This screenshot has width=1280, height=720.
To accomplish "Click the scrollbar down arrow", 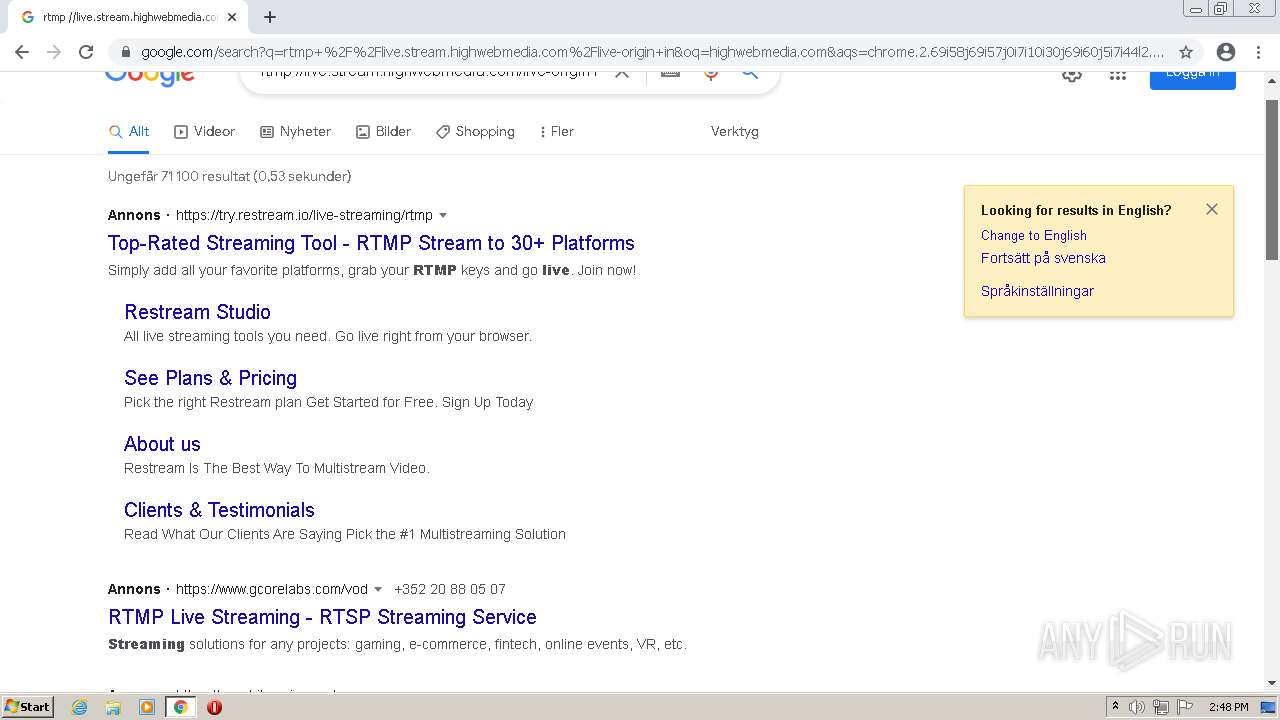I will tap(1272, 683).
